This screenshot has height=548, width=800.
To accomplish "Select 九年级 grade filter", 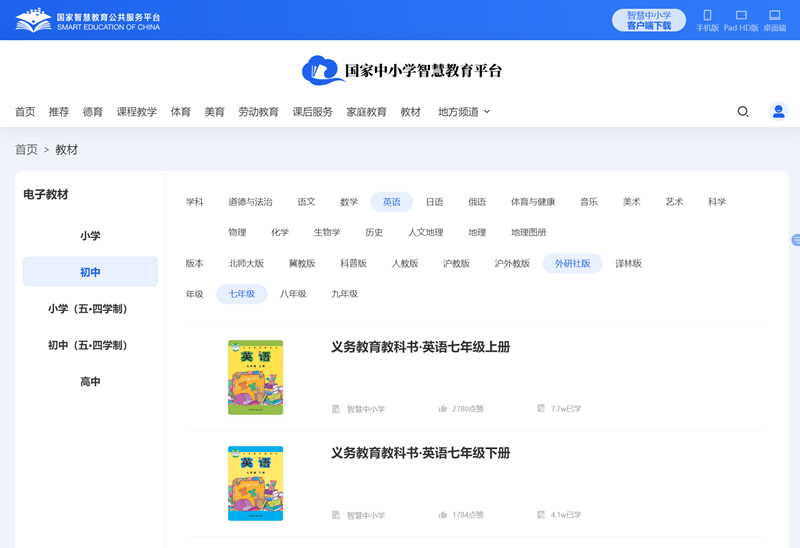I will (x=344, y=294).
